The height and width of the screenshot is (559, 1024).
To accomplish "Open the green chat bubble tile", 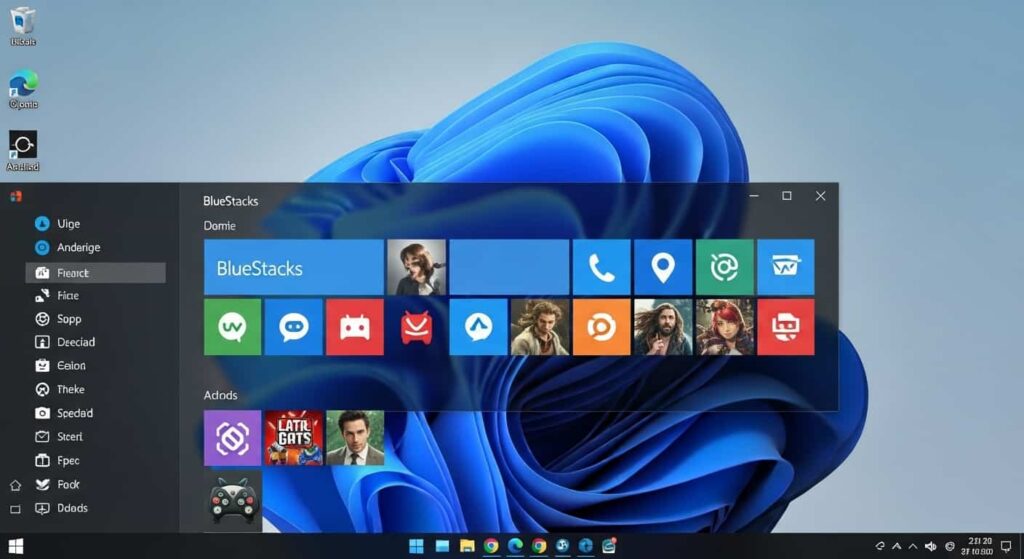I will coord(232,327).
